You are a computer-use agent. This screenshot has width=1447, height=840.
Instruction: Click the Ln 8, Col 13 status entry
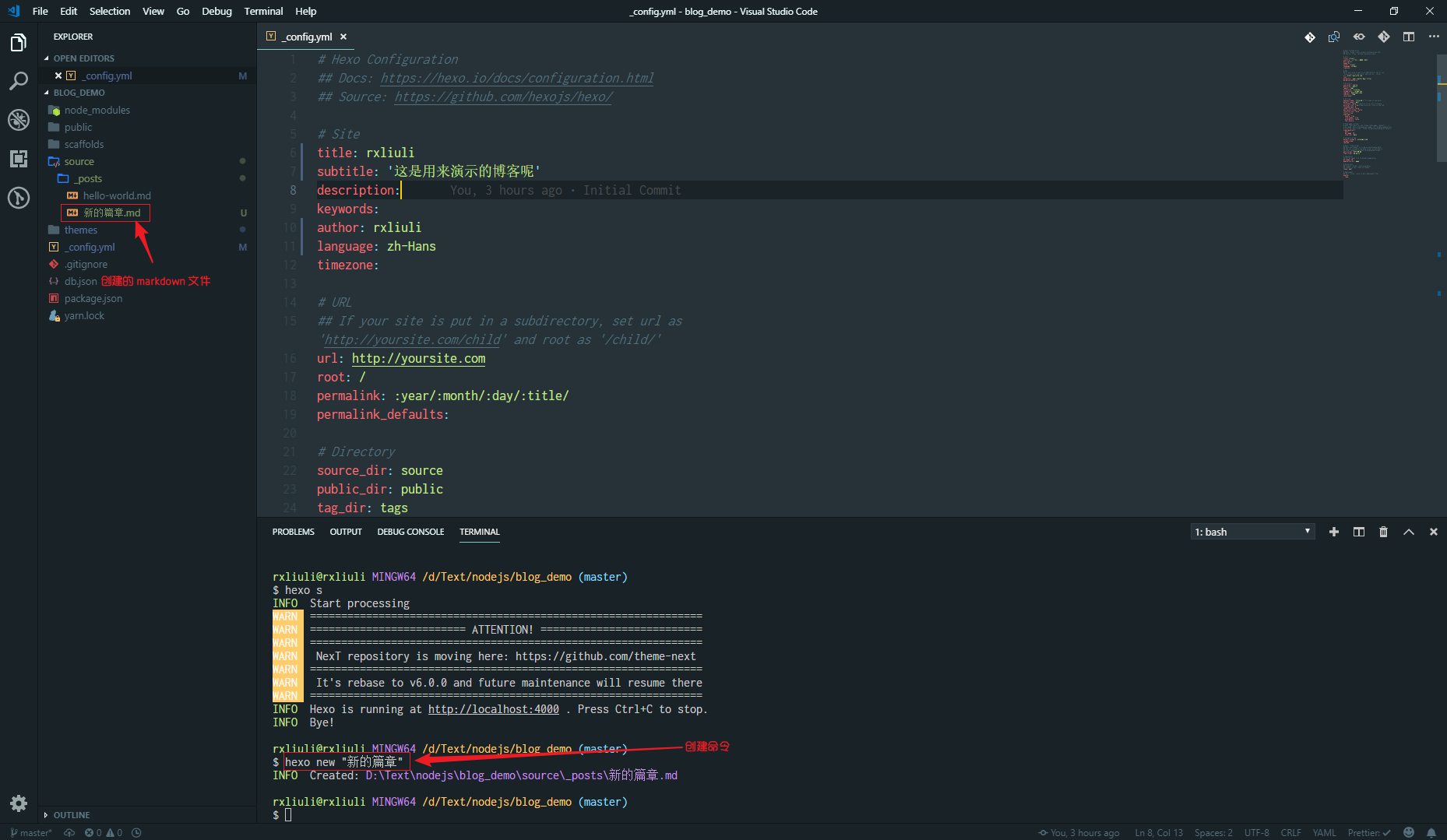tap(1159, 832)
